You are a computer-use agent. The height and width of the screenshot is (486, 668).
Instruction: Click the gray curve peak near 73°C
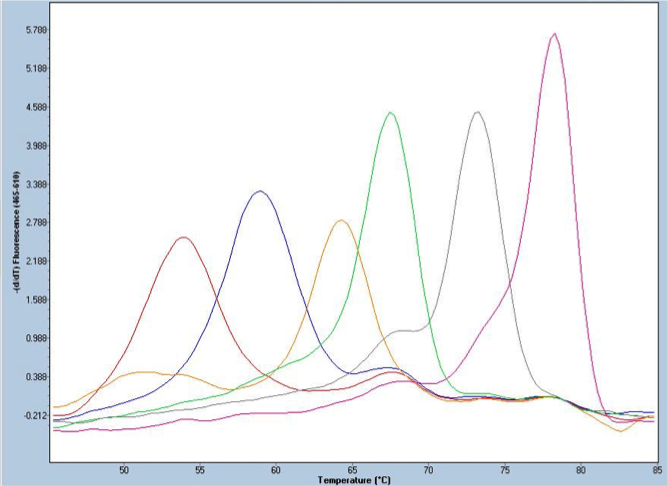[x=477, y=112]
